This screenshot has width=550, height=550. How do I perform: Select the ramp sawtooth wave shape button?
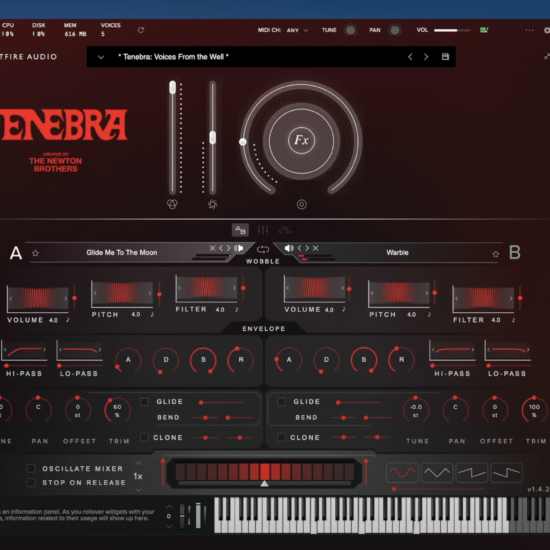[472, 473]
